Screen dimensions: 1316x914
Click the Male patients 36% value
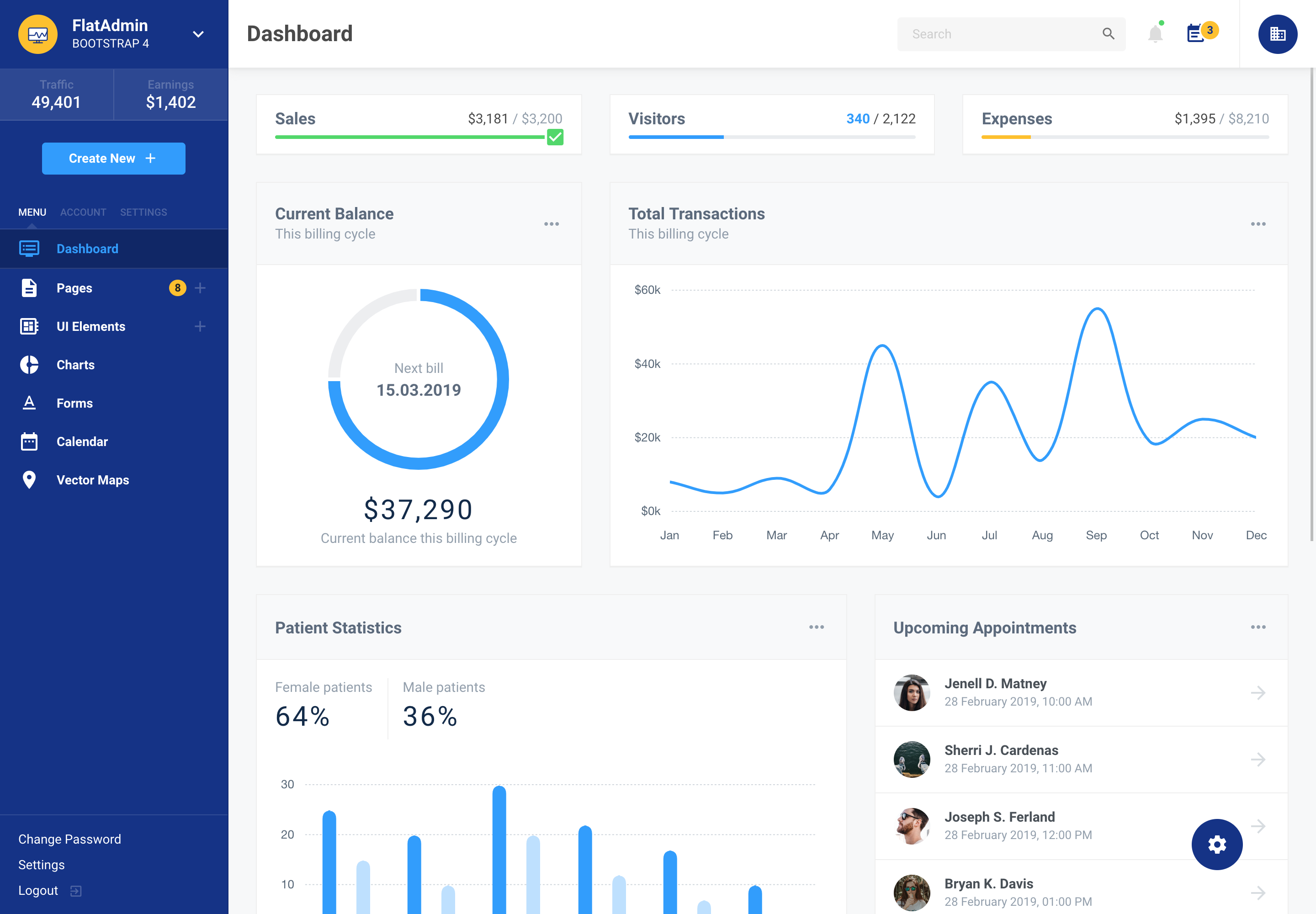click(x=430, y=717)
